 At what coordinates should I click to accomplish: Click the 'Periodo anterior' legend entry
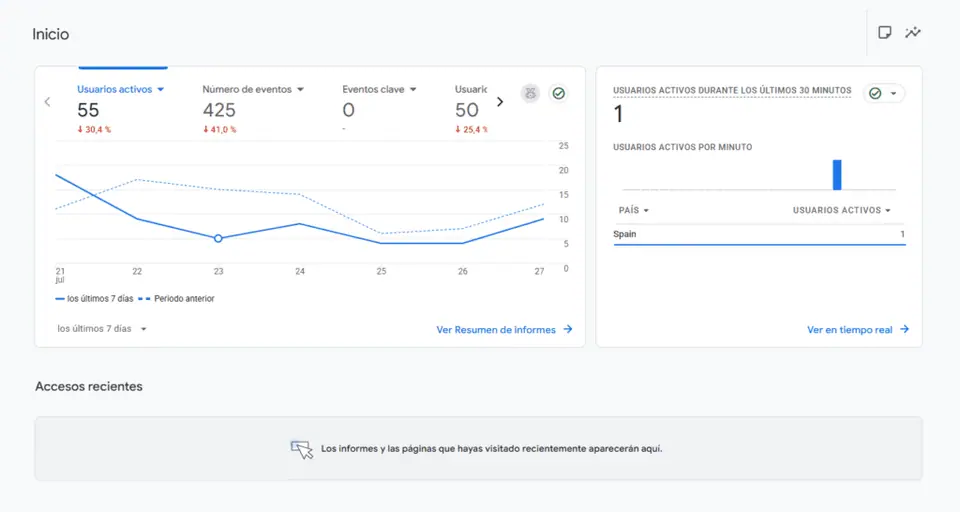click(176, 299)
